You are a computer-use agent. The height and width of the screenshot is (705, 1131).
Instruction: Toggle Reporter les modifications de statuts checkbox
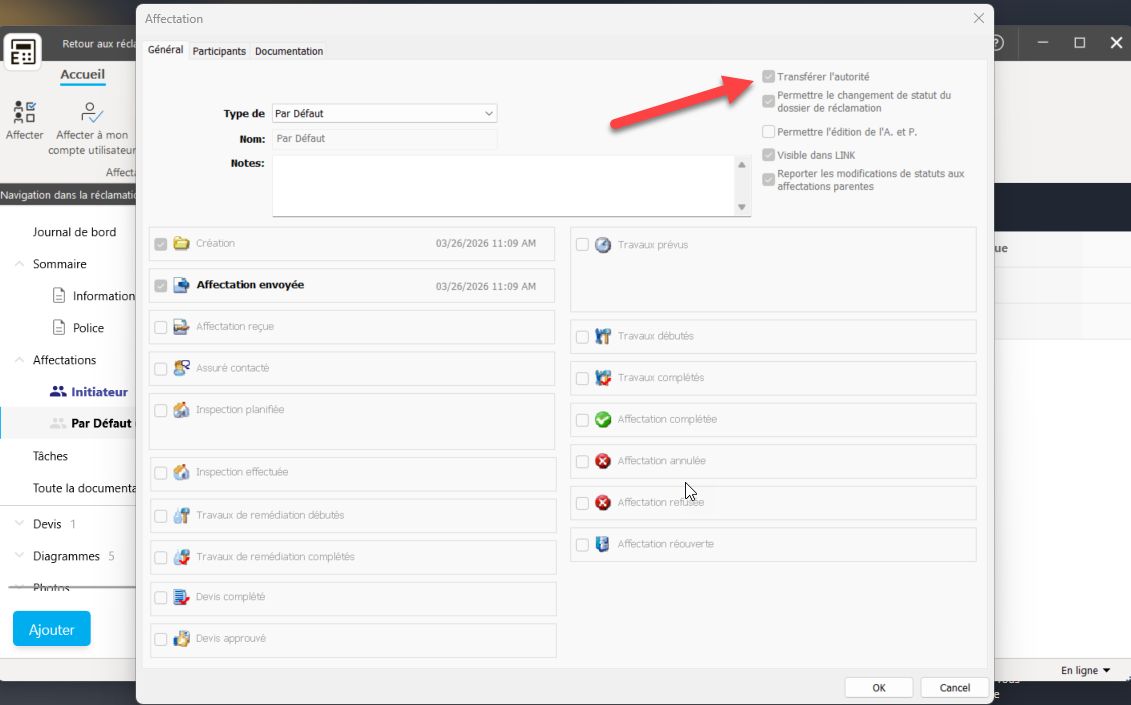[x=768, y=180]
